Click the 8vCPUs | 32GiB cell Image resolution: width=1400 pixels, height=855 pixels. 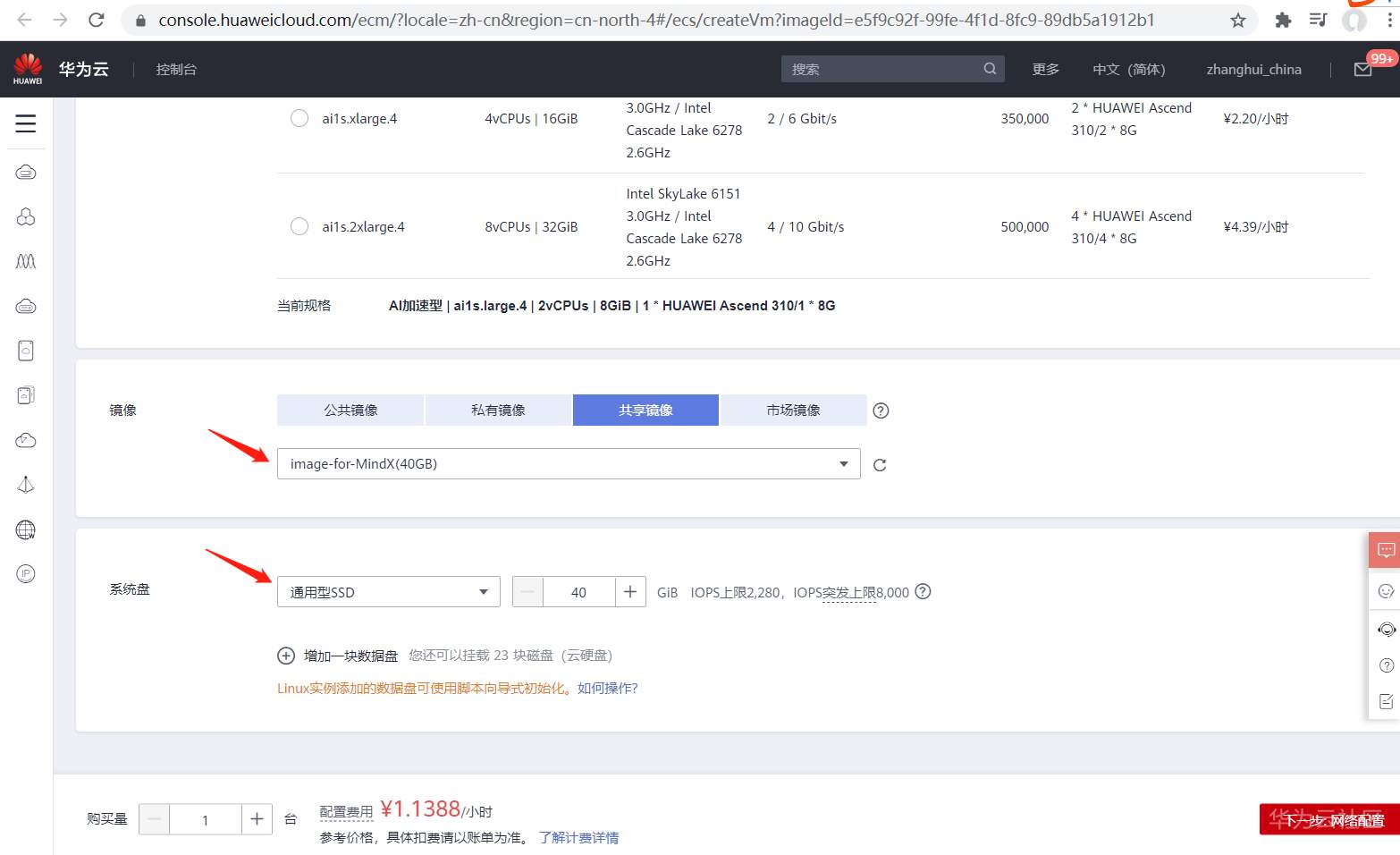531,227
